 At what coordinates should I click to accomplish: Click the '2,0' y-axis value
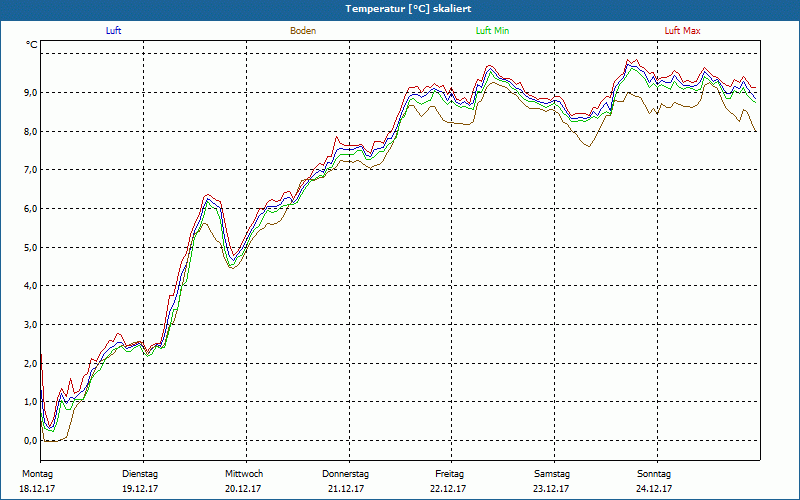[31, 363]
